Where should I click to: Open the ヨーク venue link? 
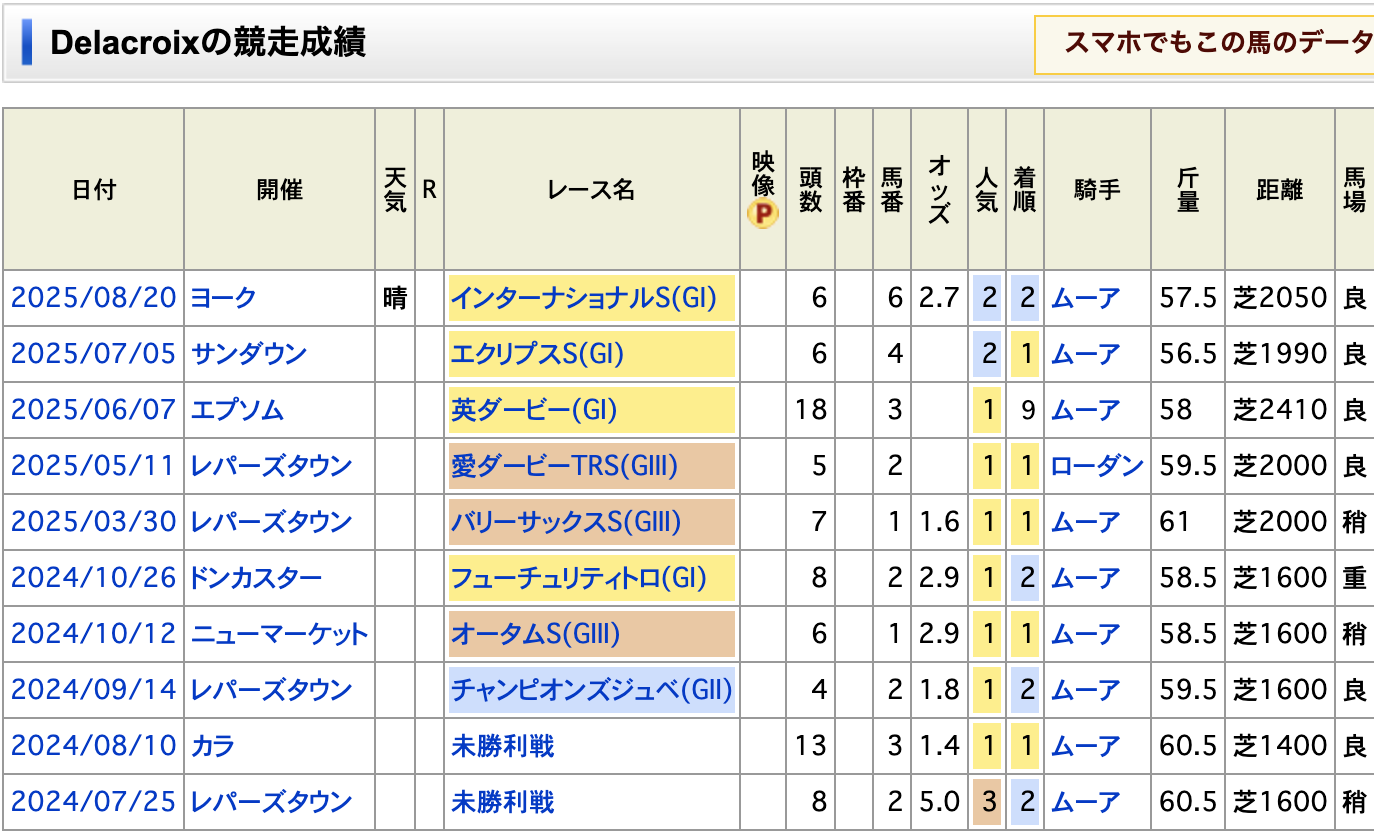tap(224, 298)
